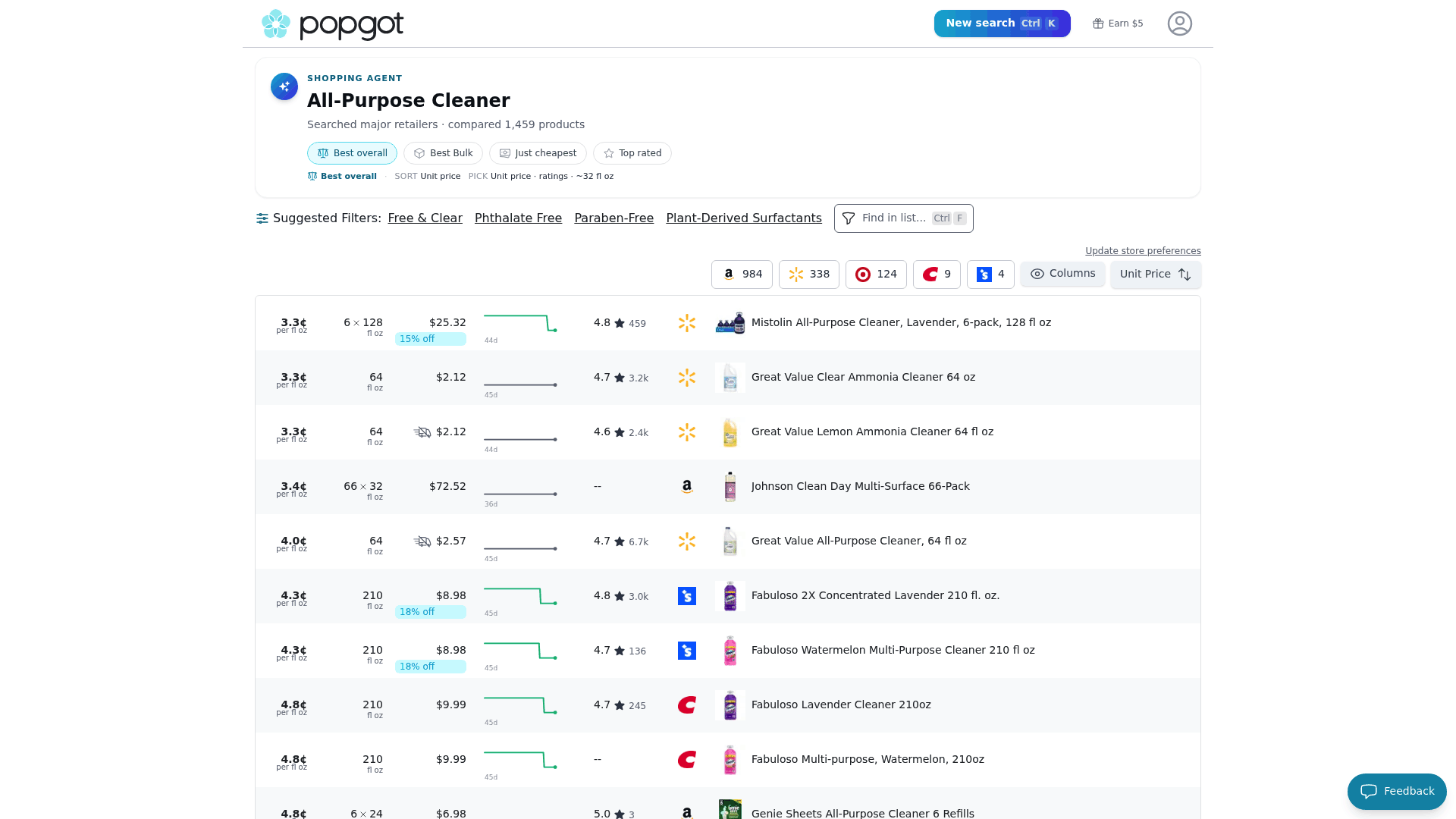Select the Best Bulk mode tab
This screenshot has height=819, width=1456.
click(x=443, y=153)
